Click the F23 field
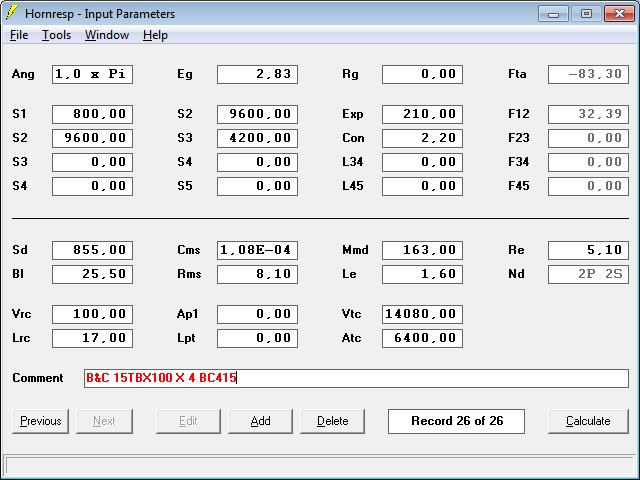 point(588,138)
